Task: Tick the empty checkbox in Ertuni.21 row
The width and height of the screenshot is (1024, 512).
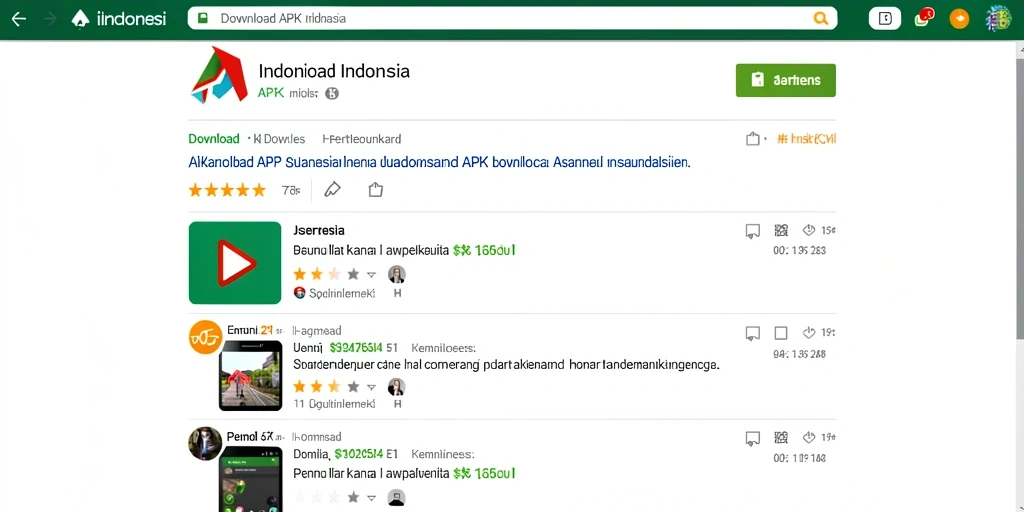Action: click(x=781, y=334)
